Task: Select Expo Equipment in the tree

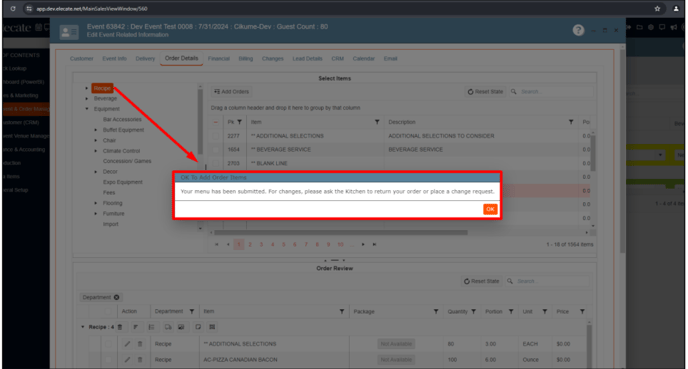Action: 122,182
